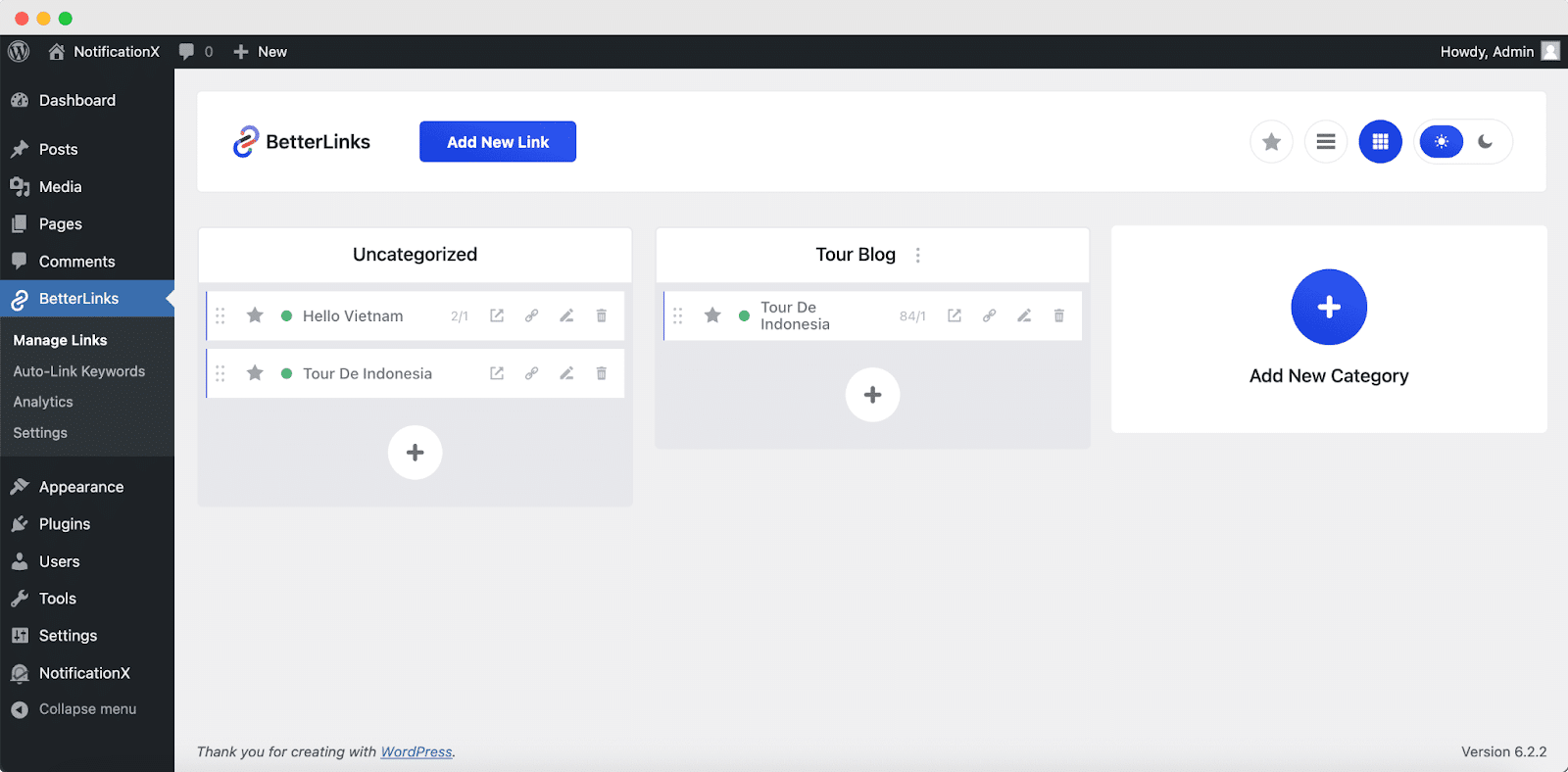The width and height of the screenshot is (1568, 772).
Task: Copy Hello Vietnam short link
Action: [x=531, y=315]
